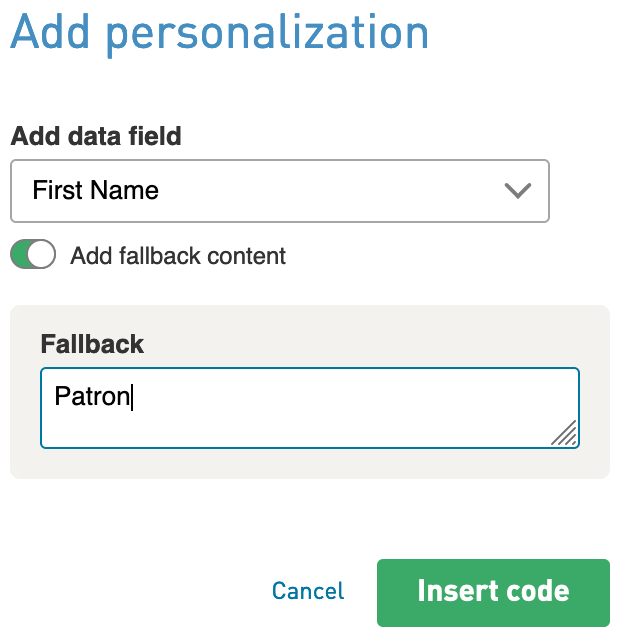Click the 'Add data field' label
Image resolution: width=619 pixels, height=635 pixels.
[x=96, y=136]
